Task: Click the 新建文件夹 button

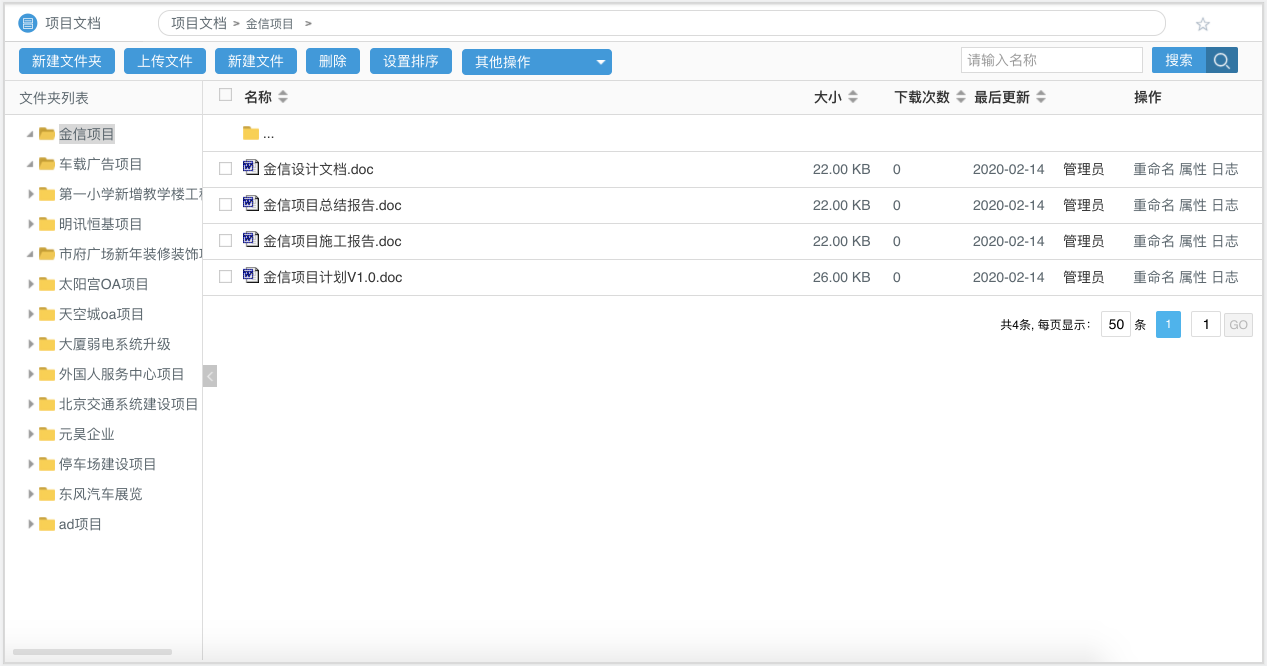Action: pyautogui.click(x=66, y=60)
